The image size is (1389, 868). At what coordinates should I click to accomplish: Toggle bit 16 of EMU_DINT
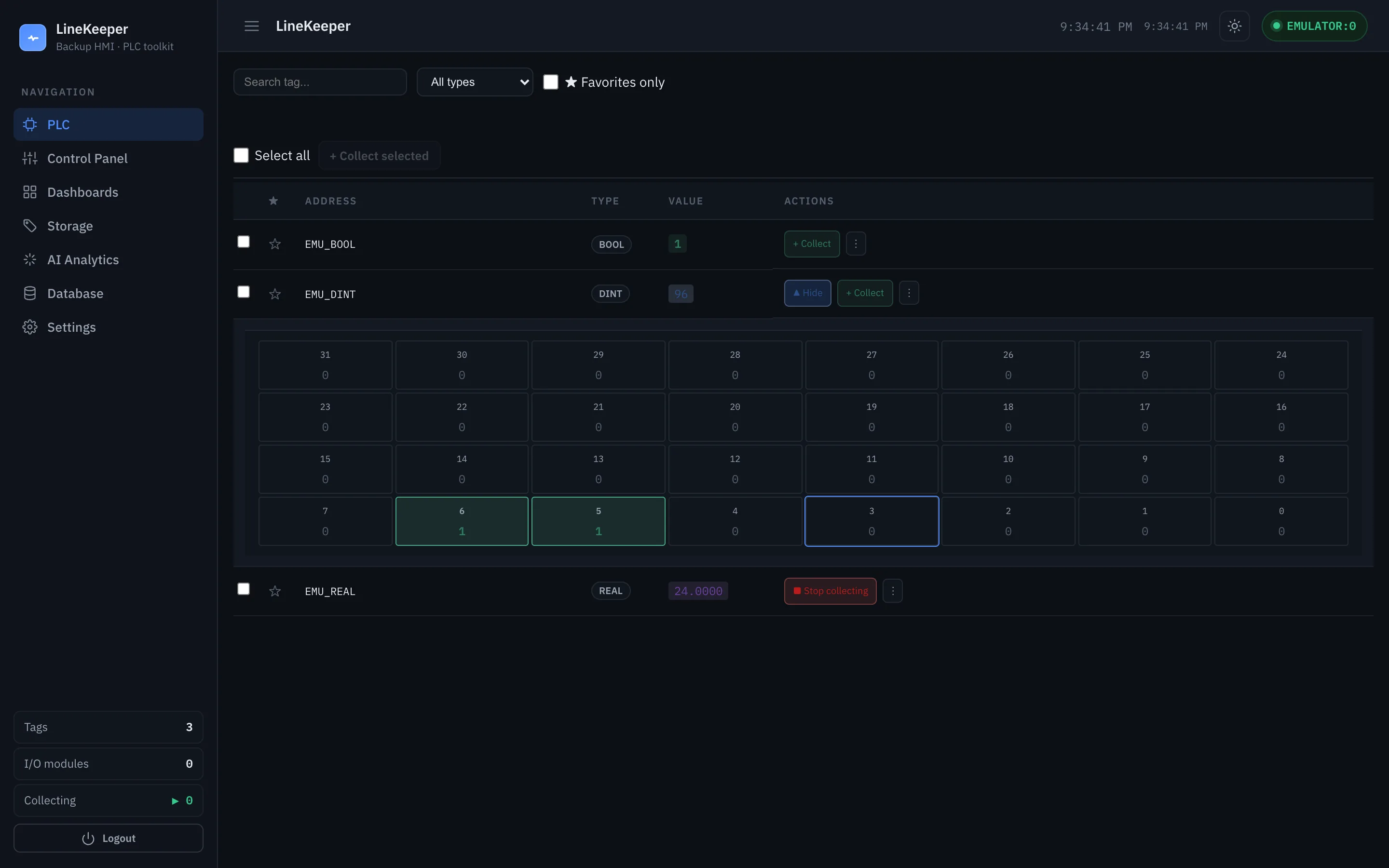tap(1281, 417)
